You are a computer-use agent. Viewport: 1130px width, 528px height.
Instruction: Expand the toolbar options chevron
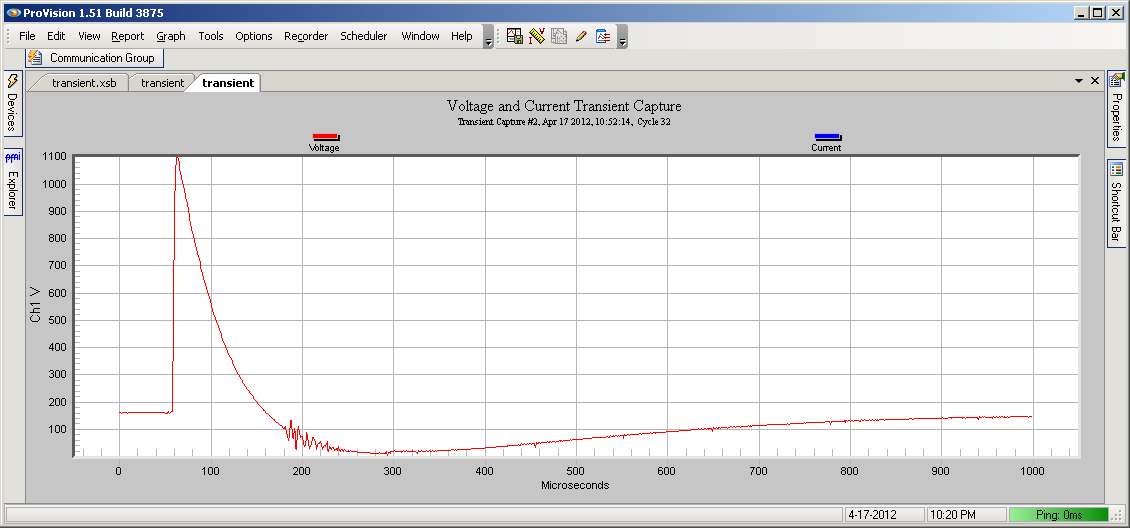pos(622,37)
